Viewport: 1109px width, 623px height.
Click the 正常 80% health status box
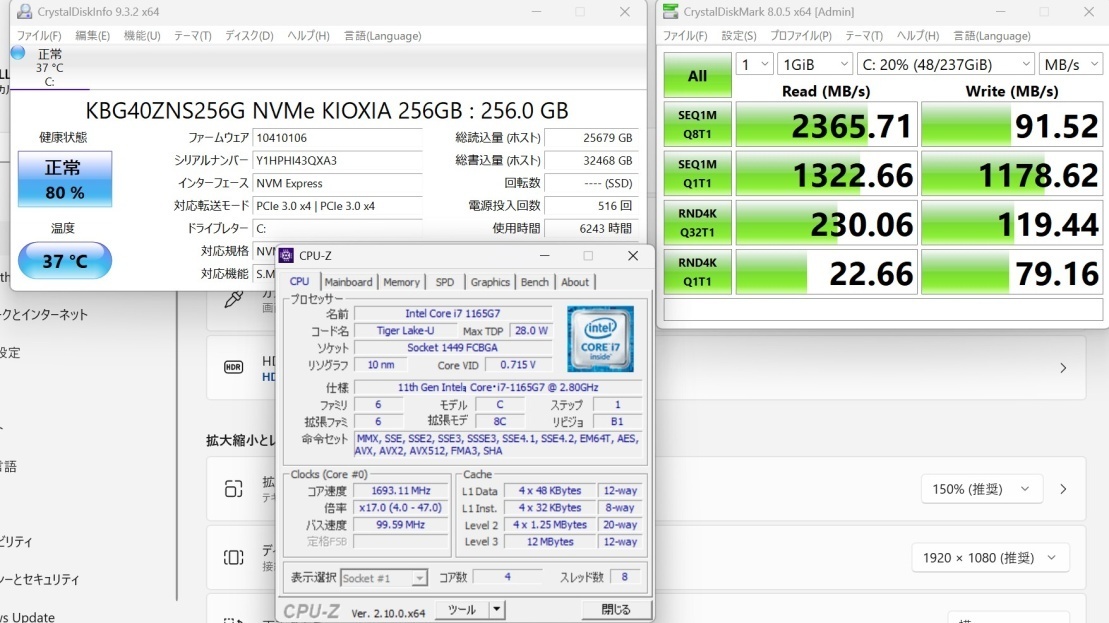click(64, 179)
